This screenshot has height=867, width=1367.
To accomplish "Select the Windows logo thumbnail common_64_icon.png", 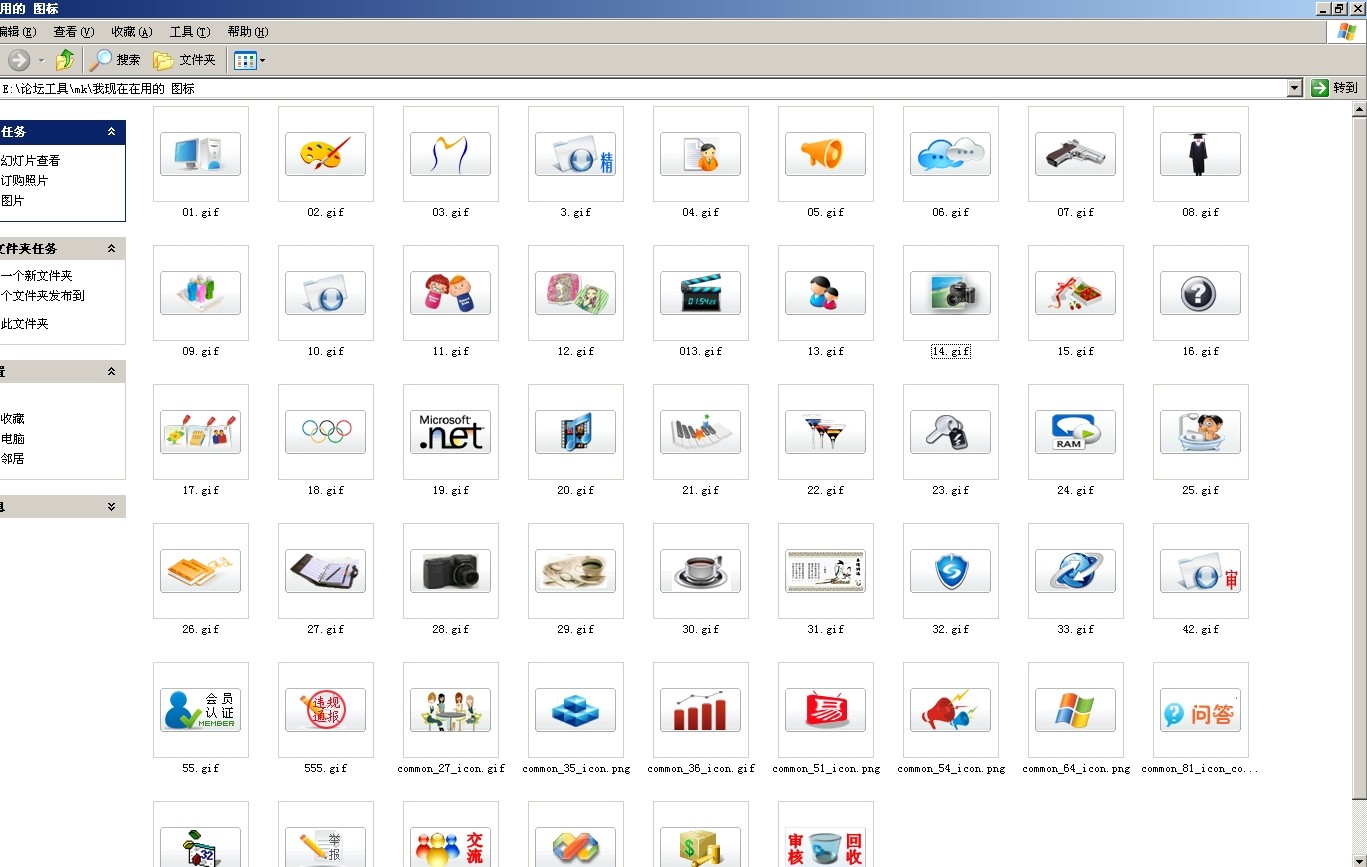I will pos(1076,710).
